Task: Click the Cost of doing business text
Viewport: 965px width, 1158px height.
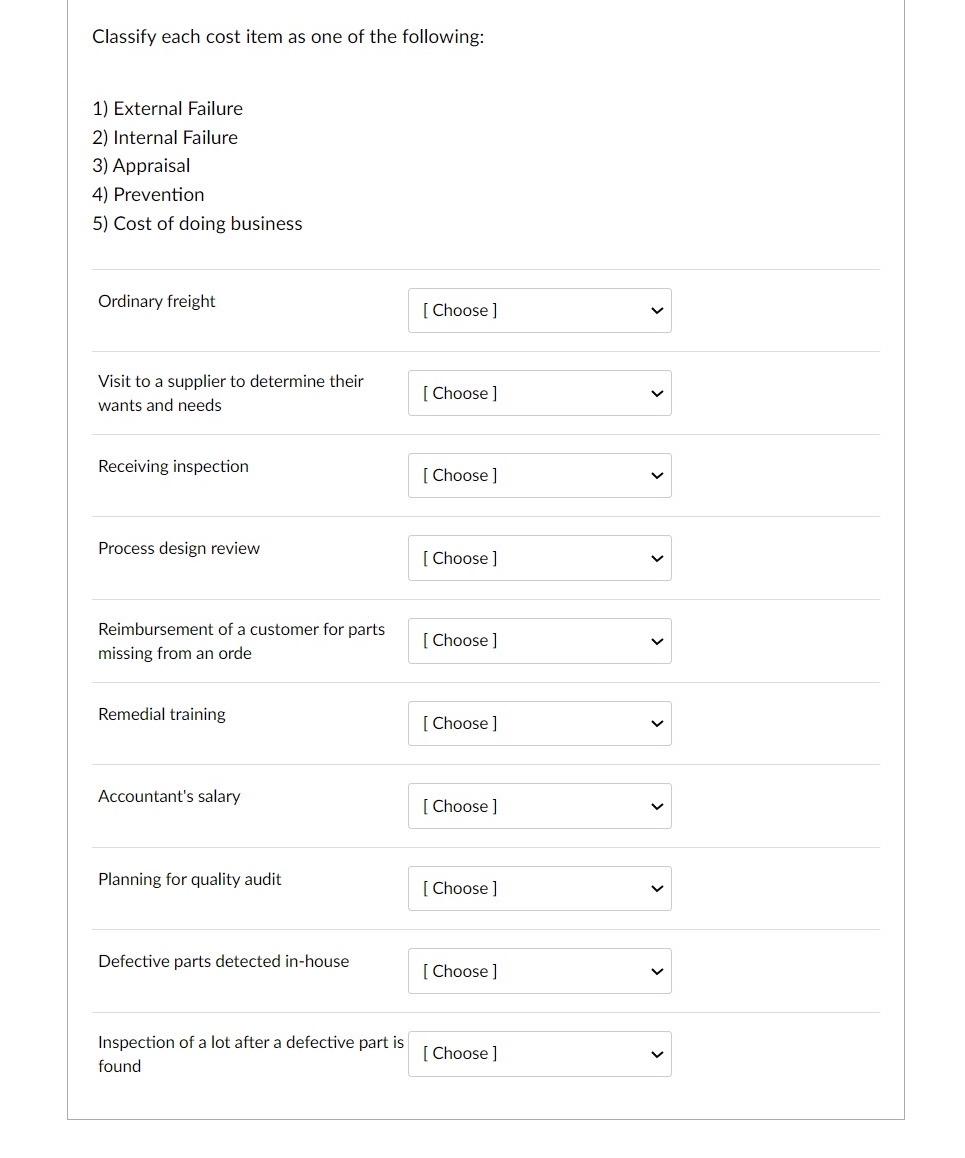Action: pyautogui.click(x=197, y=223)
